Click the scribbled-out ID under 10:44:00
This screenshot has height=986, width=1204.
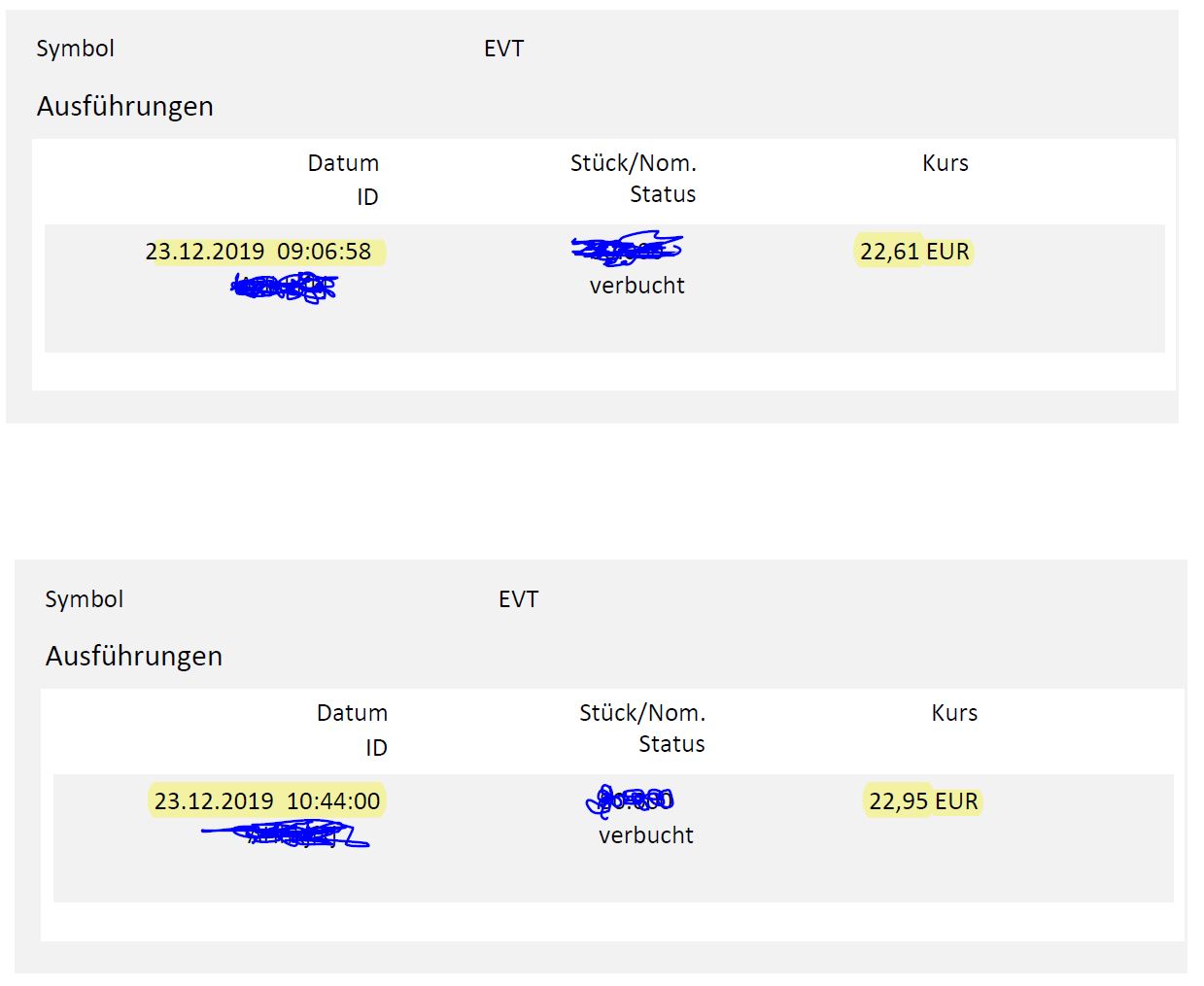click(x=289, y=833)
